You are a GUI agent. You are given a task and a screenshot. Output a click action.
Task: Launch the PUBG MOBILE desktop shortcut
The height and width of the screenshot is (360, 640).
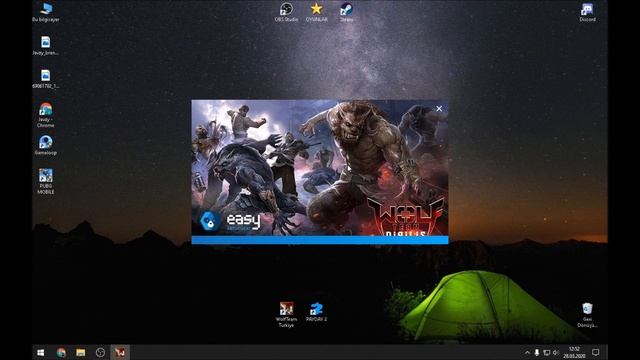[x=46, y=181]
